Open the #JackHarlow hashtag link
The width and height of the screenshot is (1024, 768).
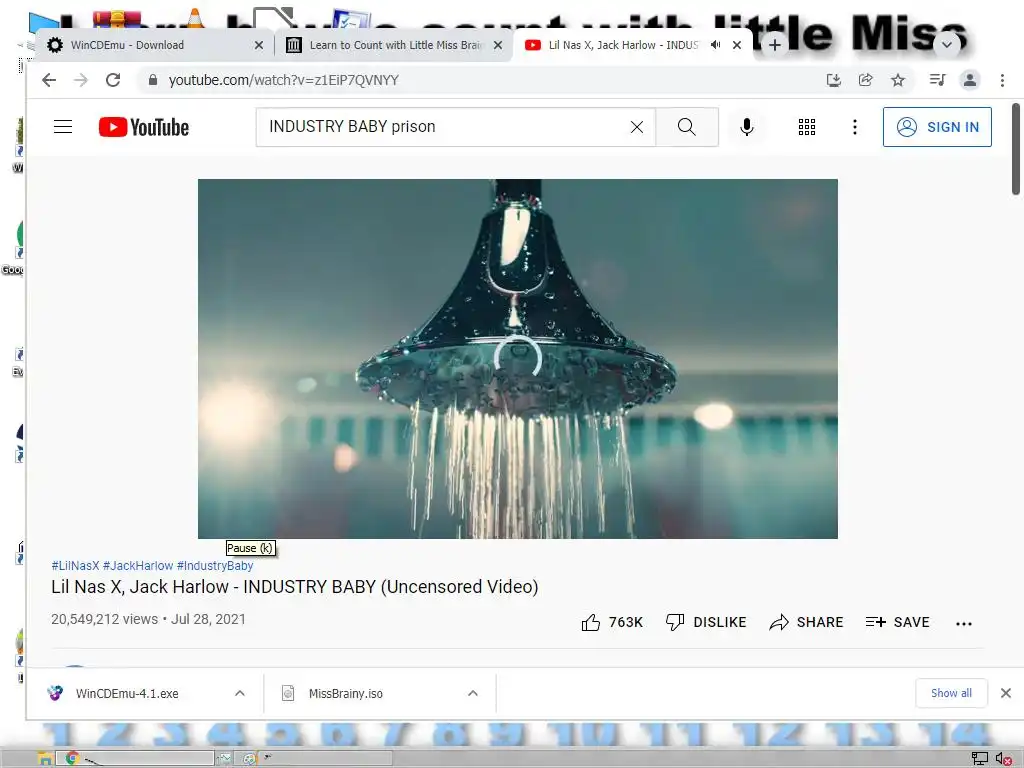(x=138, y=566)
